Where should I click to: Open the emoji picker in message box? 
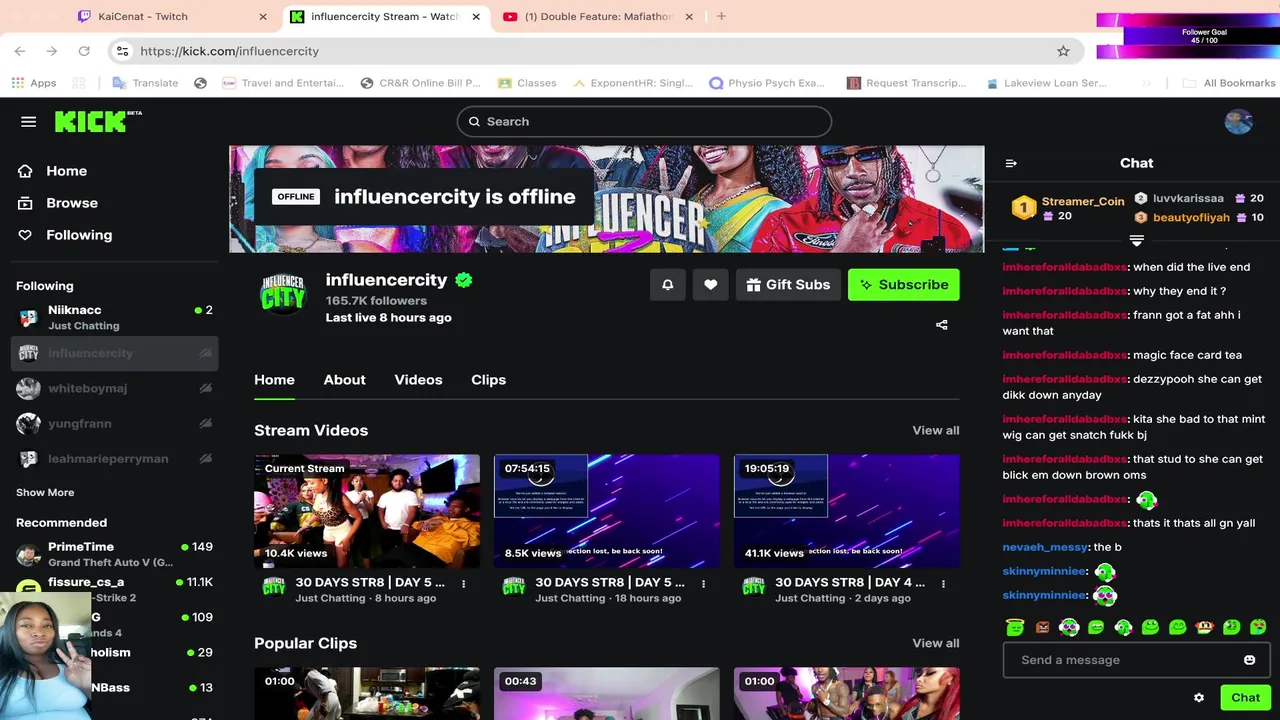pyautogui.click(x=1249, y=660)
